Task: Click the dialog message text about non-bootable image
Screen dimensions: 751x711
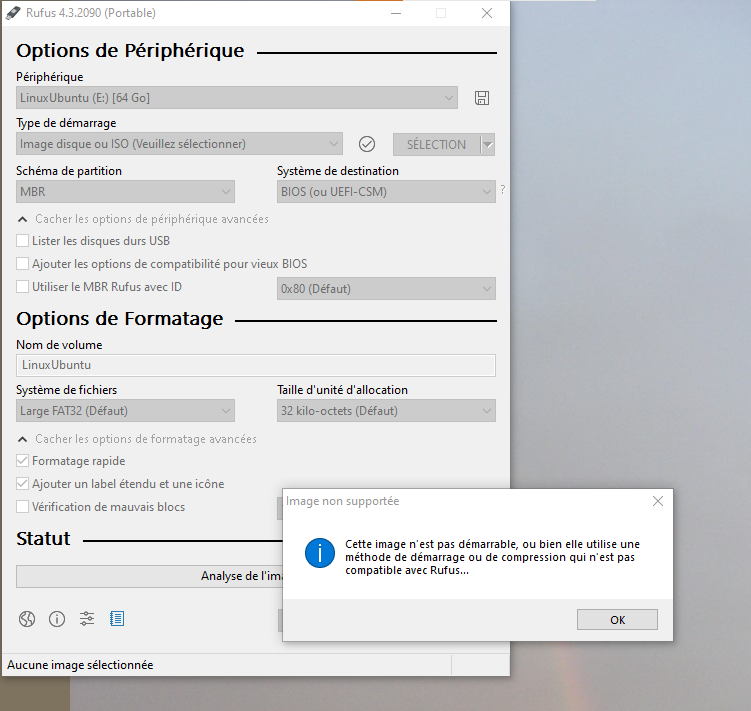Action: point(492,557)
